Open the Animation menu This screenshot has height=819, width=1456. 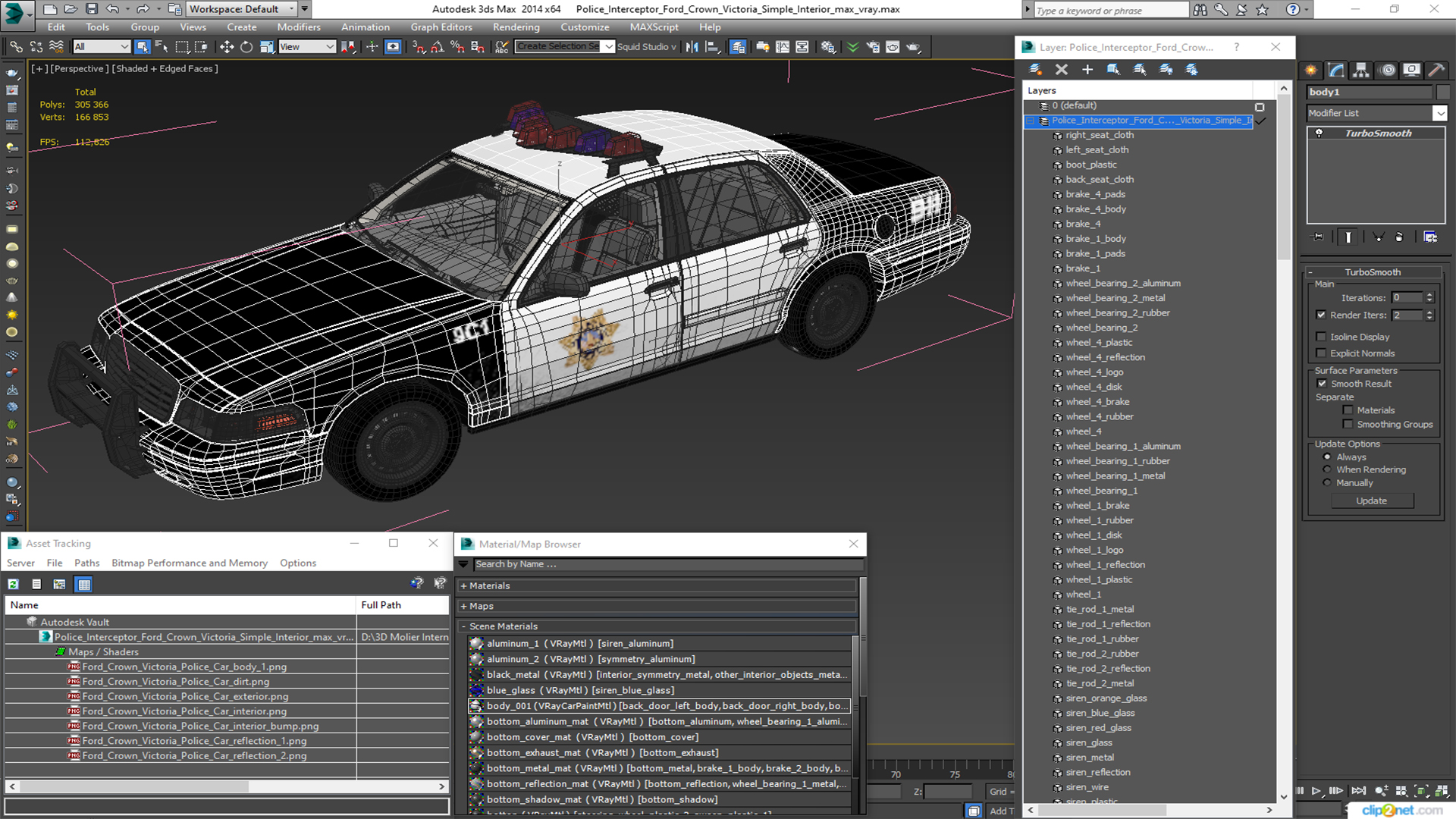(x=365, y=27)
